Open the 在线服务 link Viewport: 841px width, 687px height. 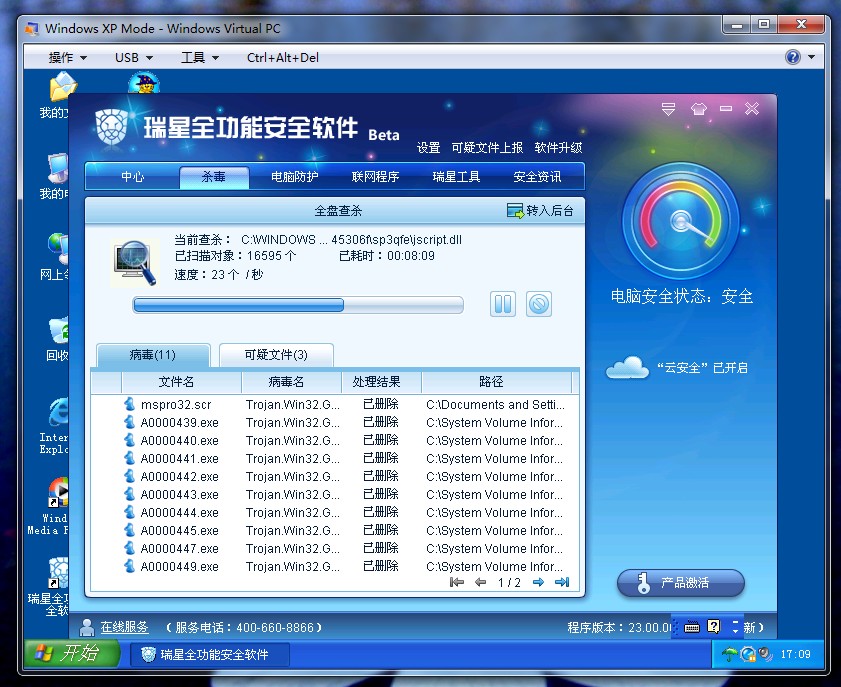[x=124, y=627]
